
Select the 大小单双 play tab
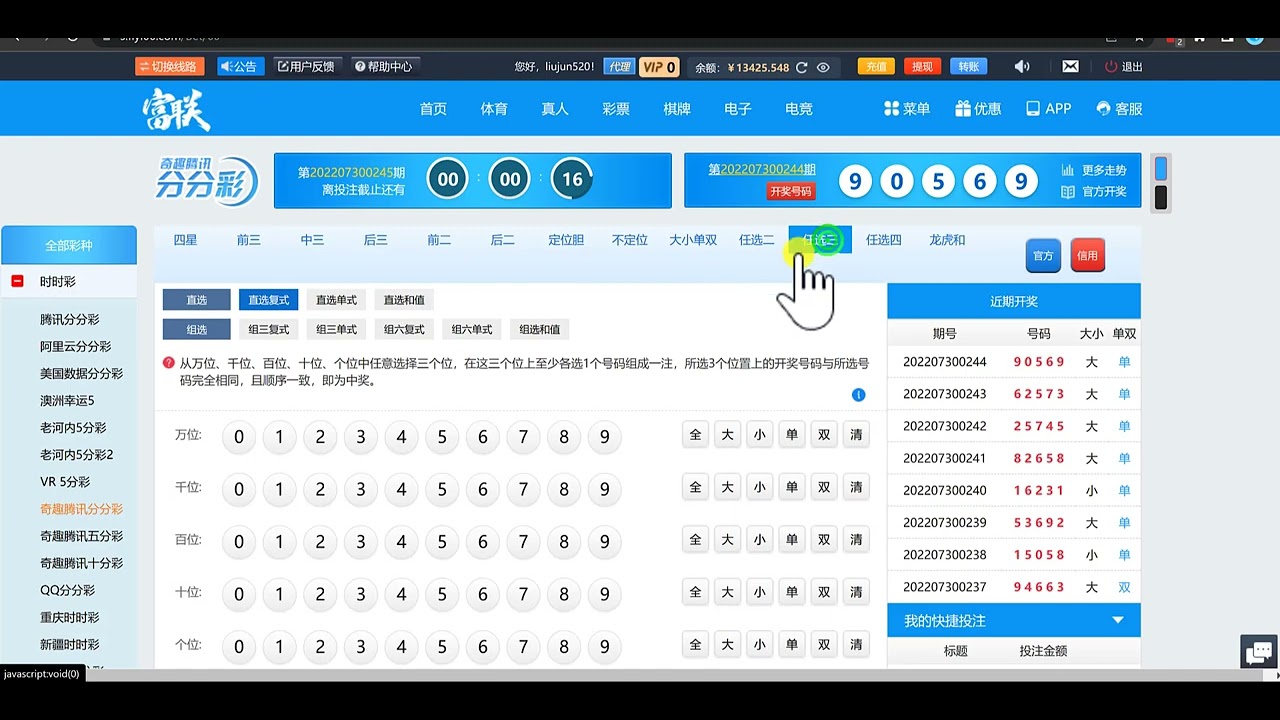tap(693, 240)
